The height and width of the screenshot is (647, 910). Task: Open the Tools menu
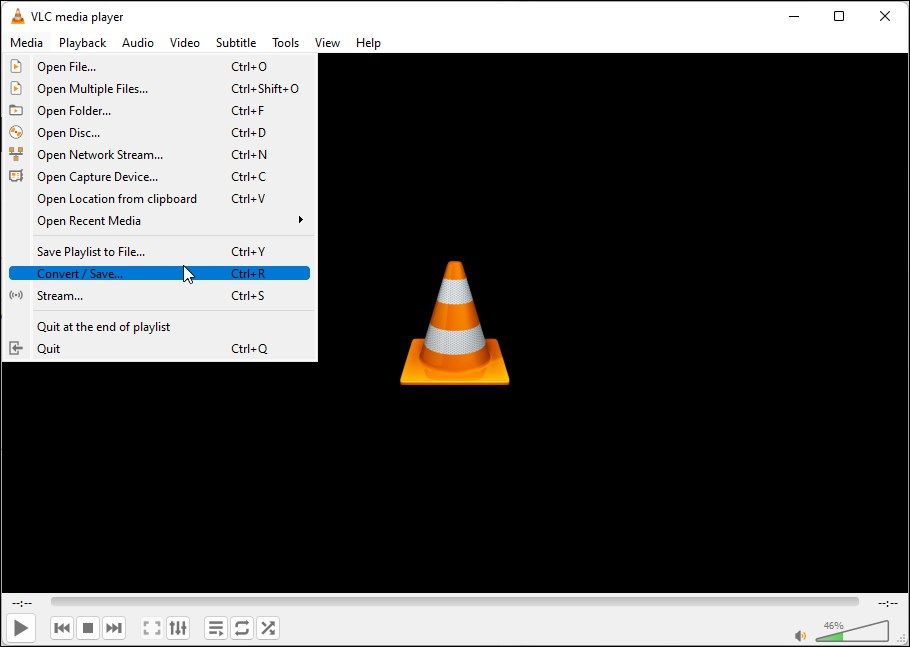tap(285, 42)
